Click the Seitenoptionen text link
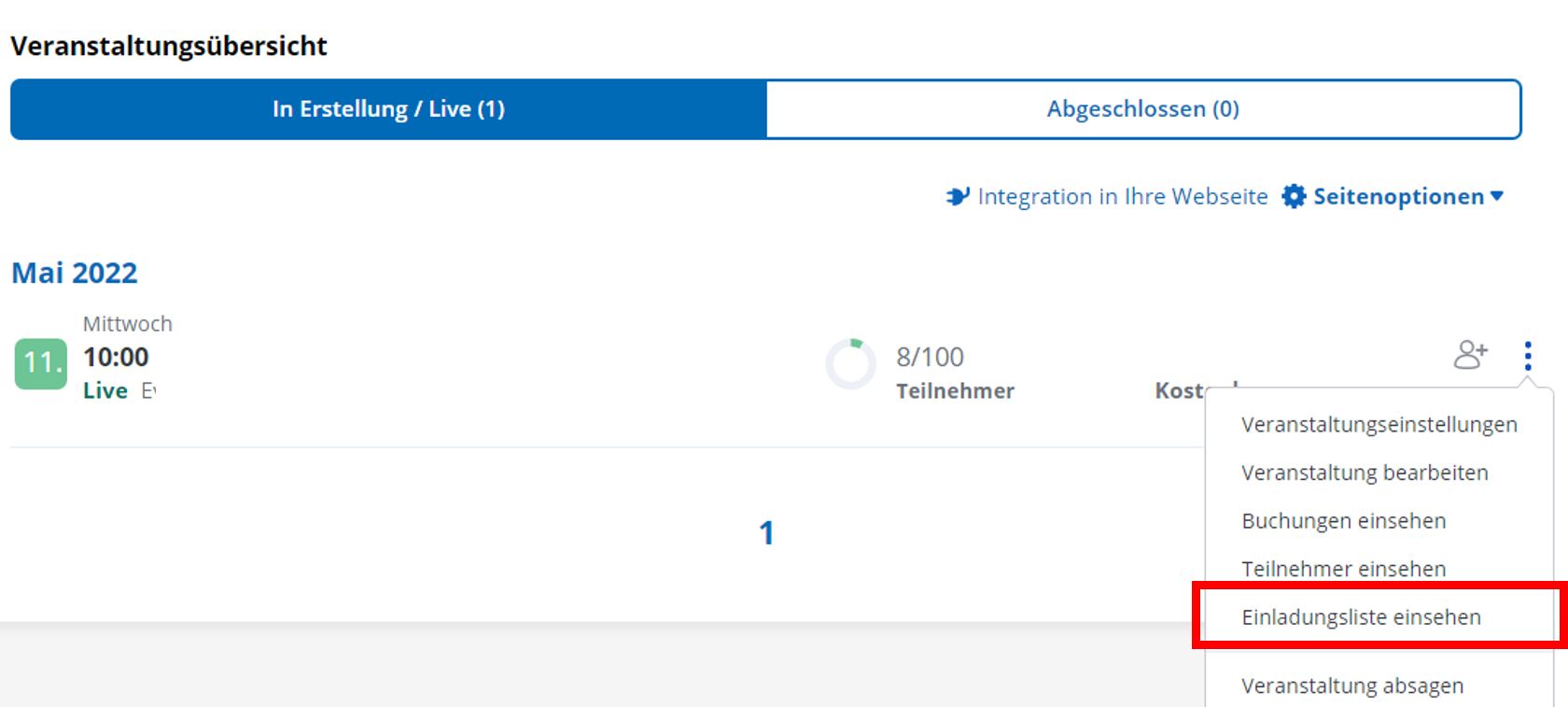Screen dimensions: 1568x707 click(1398, 196)
